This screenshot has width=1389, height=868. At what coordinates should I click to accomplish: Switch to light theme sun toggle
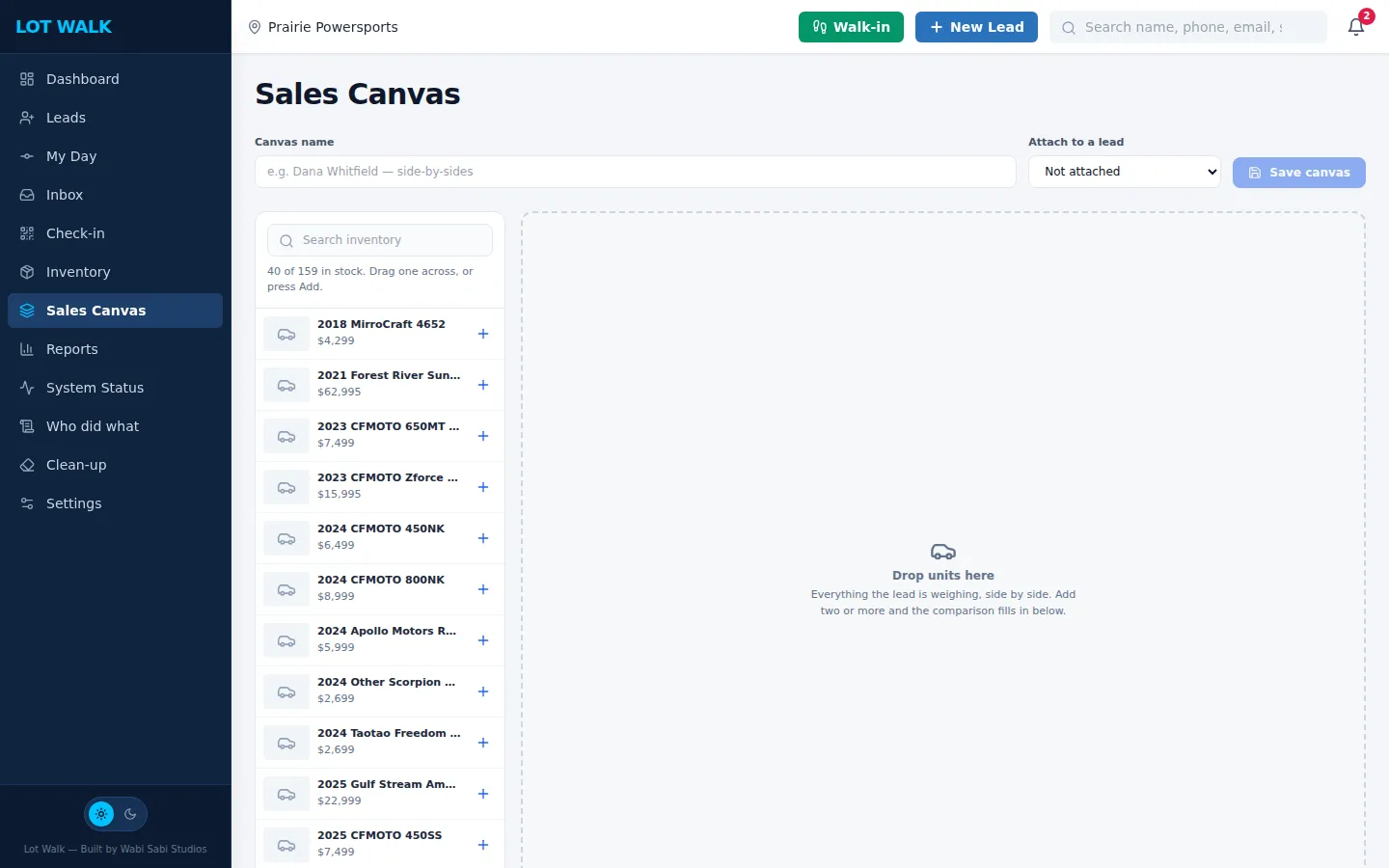point(101,814)
